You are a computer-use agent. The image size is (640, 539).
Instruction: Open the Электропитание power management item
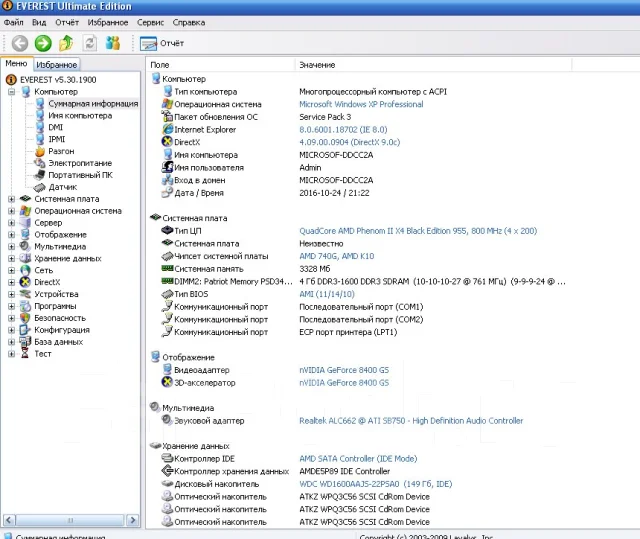[x=80, y=163]
